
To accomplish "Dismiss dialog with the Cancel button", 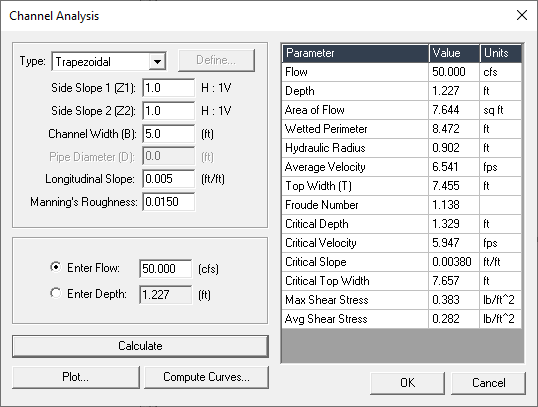I will (x=488, y=383).
